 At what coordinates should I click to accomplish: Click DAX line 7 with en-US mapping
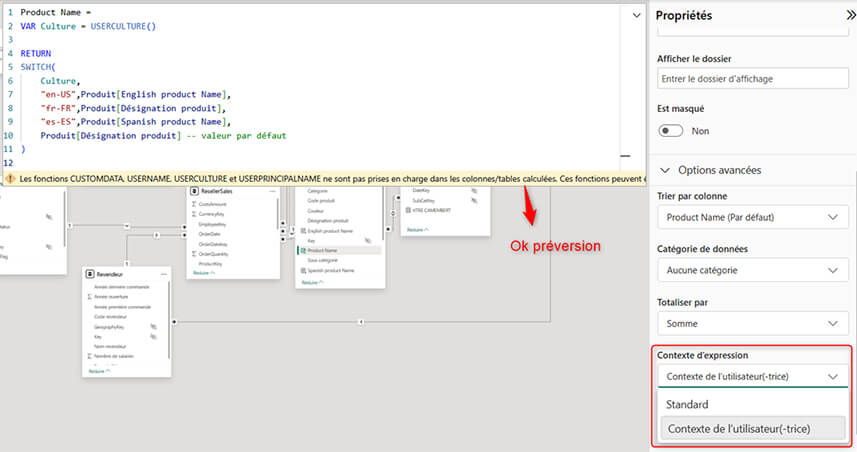point(136,95)
